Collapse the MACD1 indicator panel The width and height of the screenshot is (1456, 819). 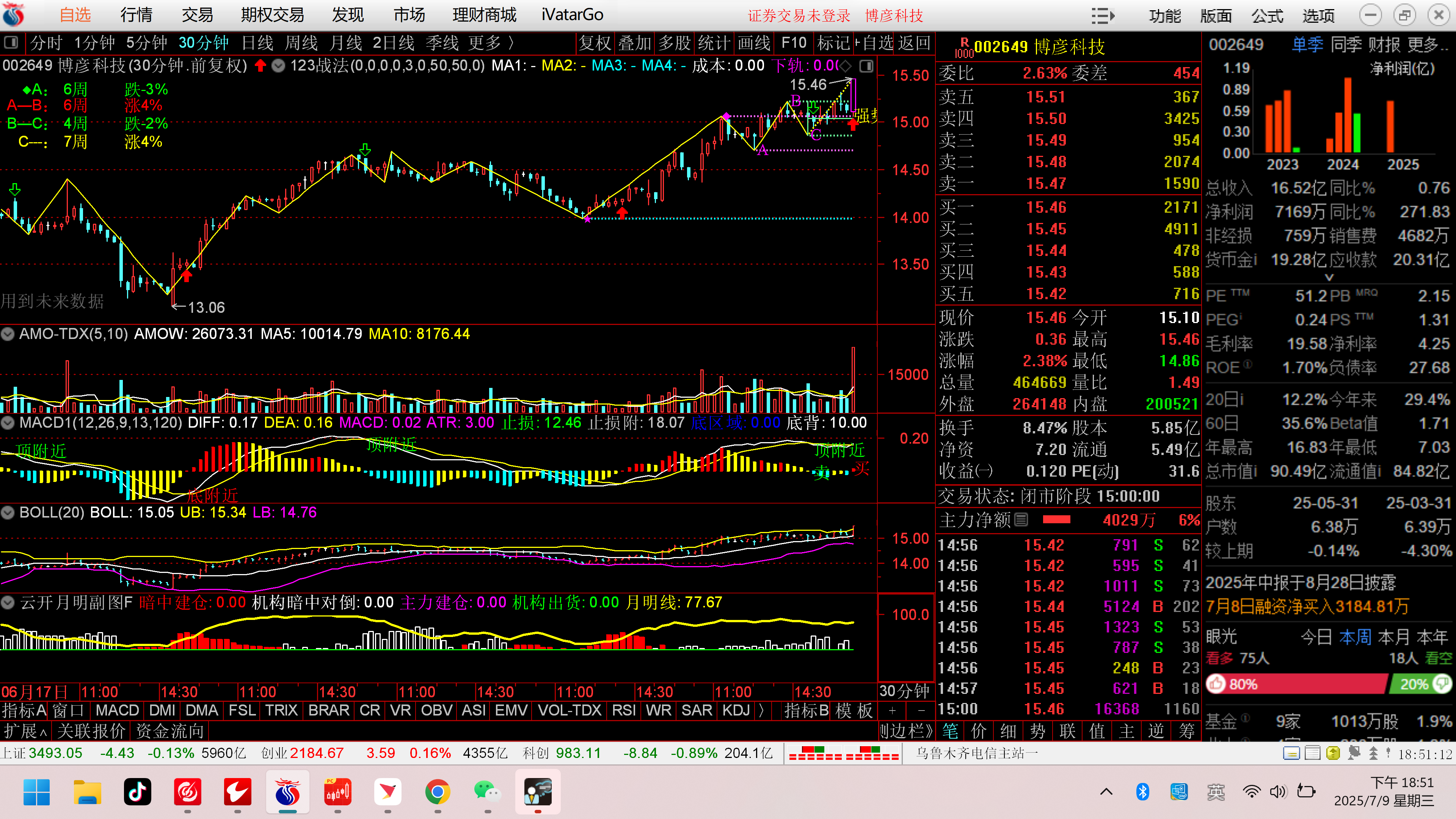tap(8, 422)
